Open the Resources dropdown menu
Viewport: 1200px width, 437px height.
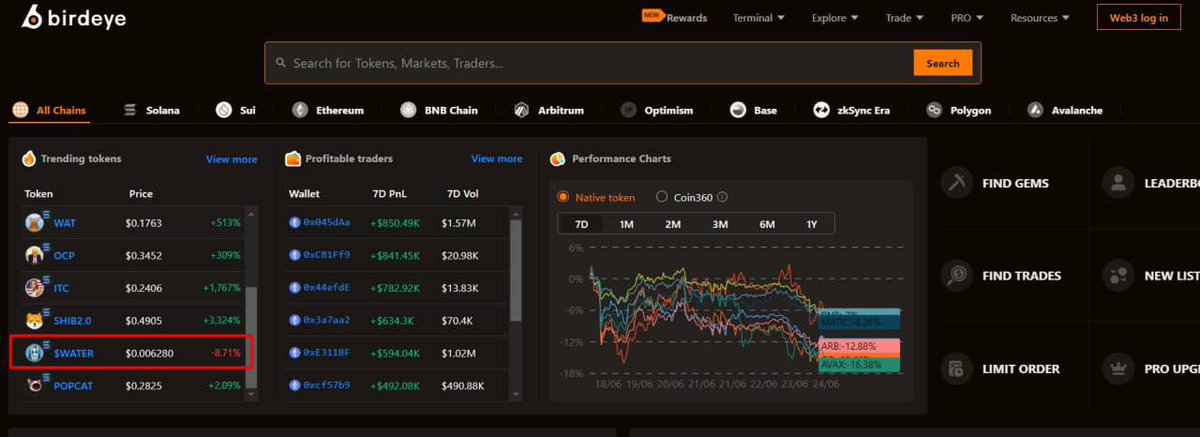click(x=1040, y=17)
